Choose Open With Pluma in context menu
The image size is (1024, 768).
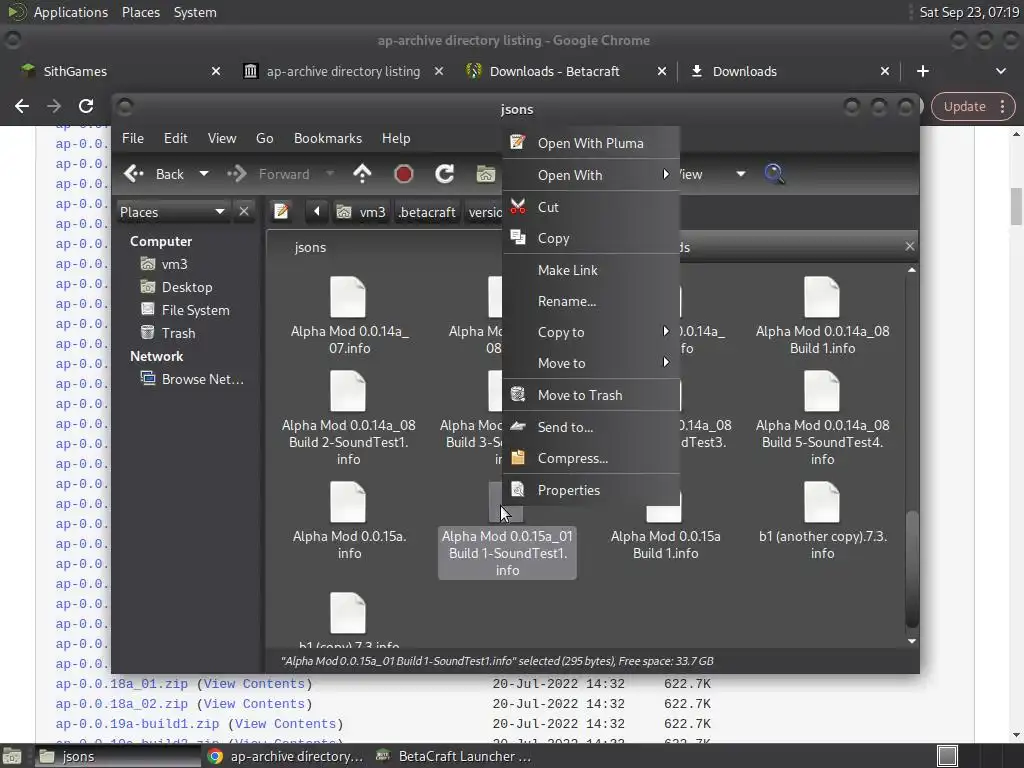pyautogui.click(x=591, y=143)
